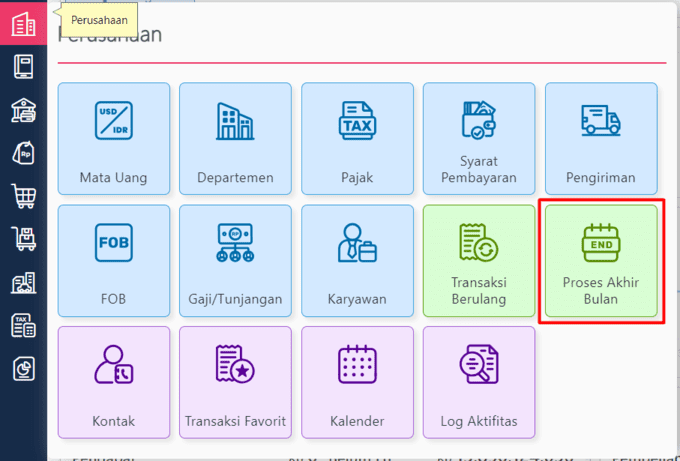Open the Transaksi Favorit tile
The height and width of the screenshot is (461, 680).
[235, 382]
